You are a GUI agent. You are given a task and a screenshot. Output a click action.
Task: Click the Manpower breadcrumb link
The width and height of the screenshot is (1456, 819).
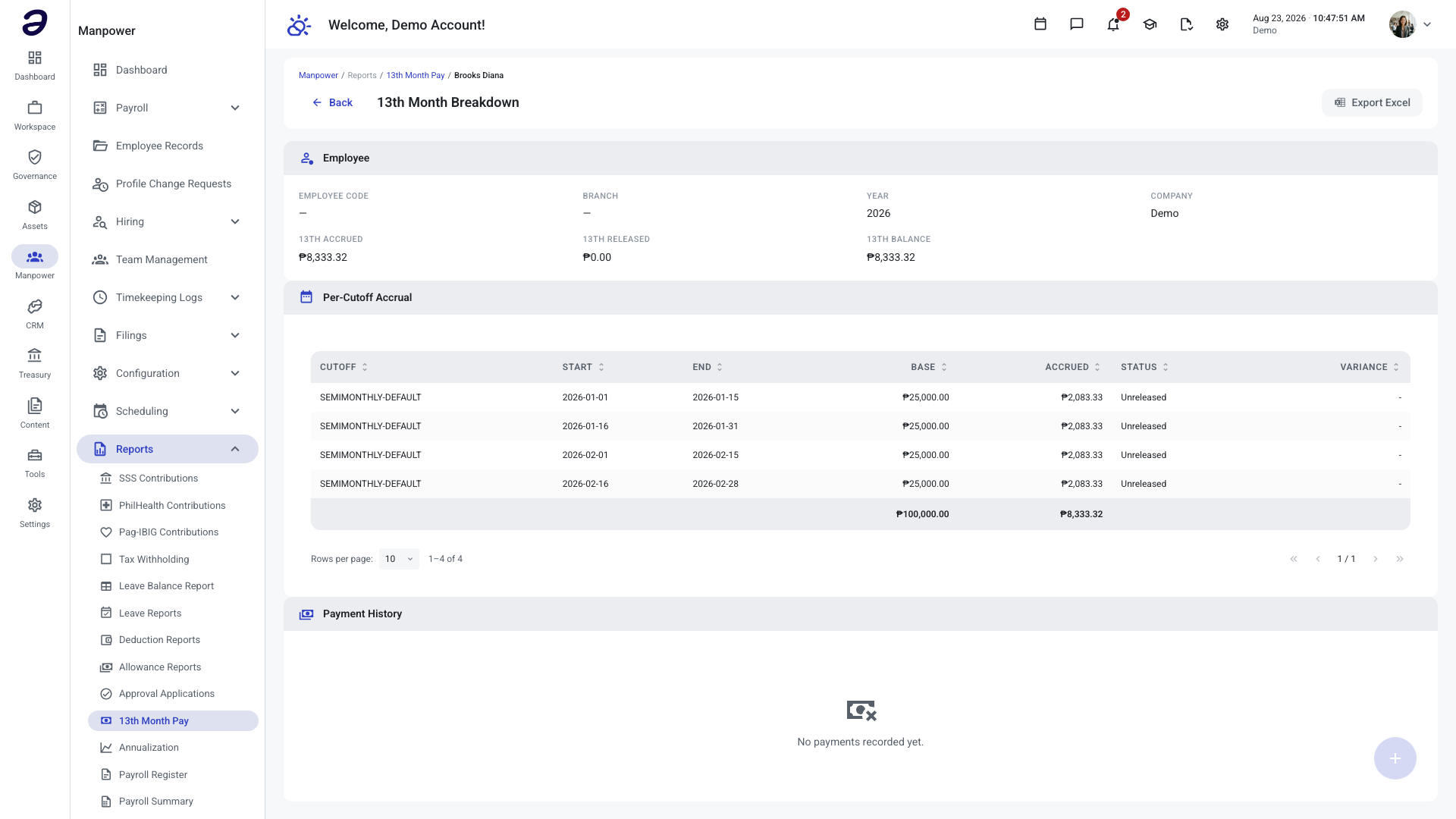(x=318, y=75)
